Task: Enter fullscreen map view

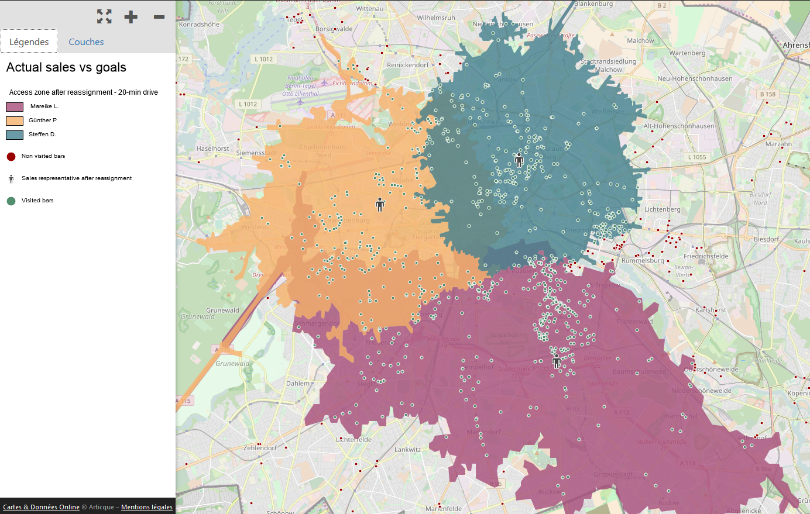Action: pos(104,16)
